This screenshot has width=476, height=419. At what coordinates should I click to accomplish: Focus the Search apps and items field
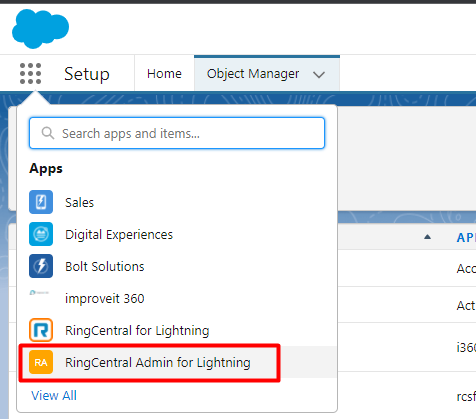coord(177,133)
